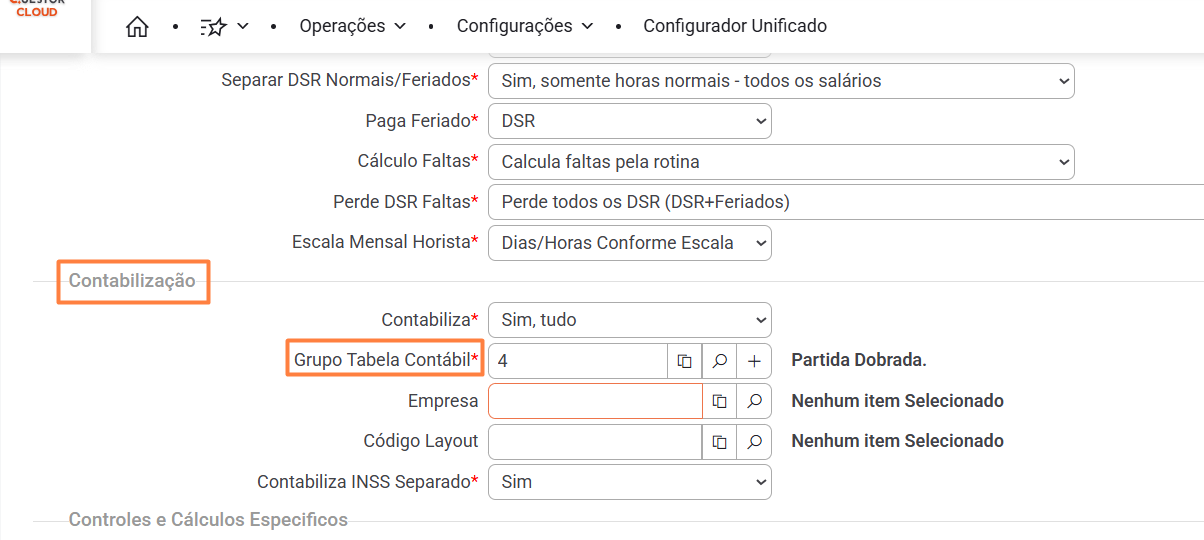This screenshot has height=540, width=1204.
Task: Open the favorites star menu
Action: 224,27
